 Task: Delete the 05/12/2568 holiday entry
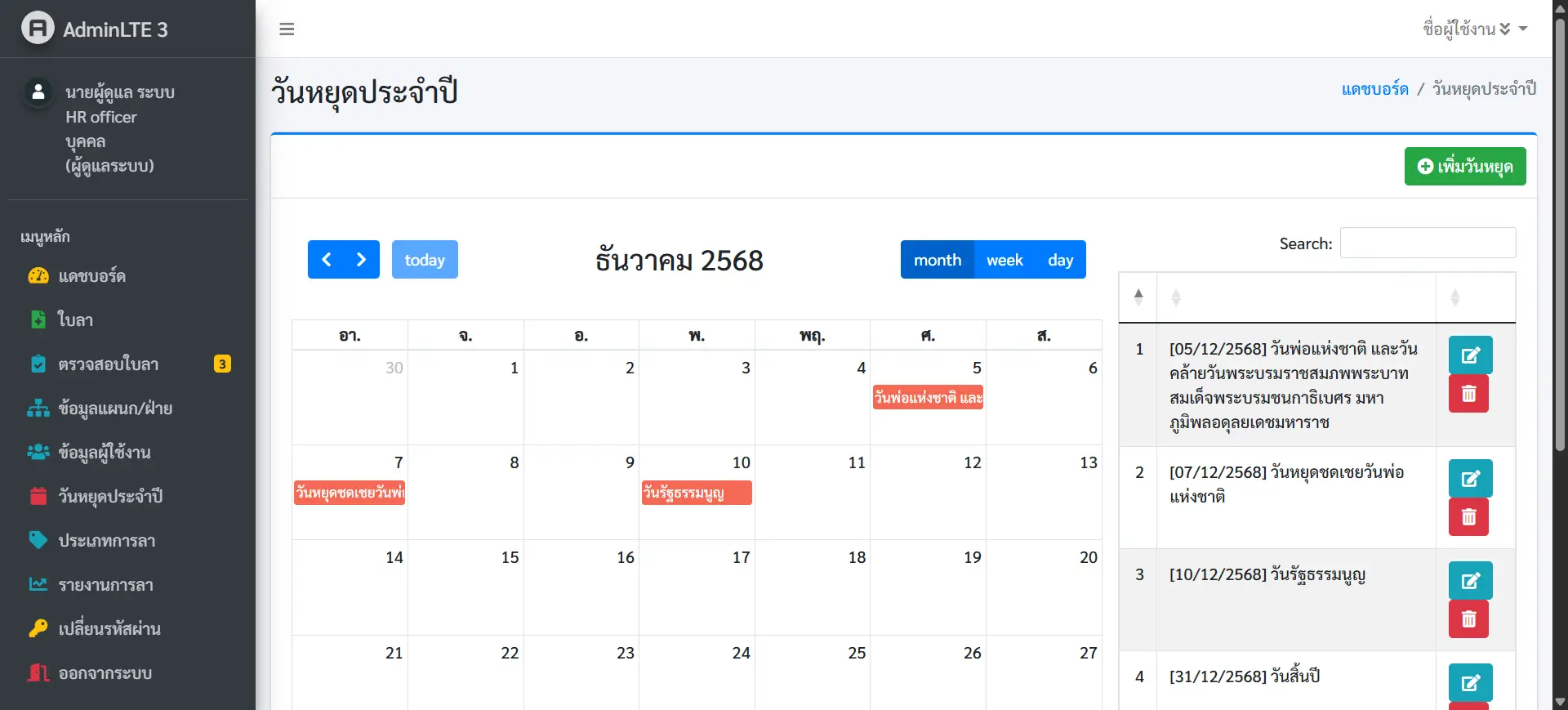[x=1468, y=394]
